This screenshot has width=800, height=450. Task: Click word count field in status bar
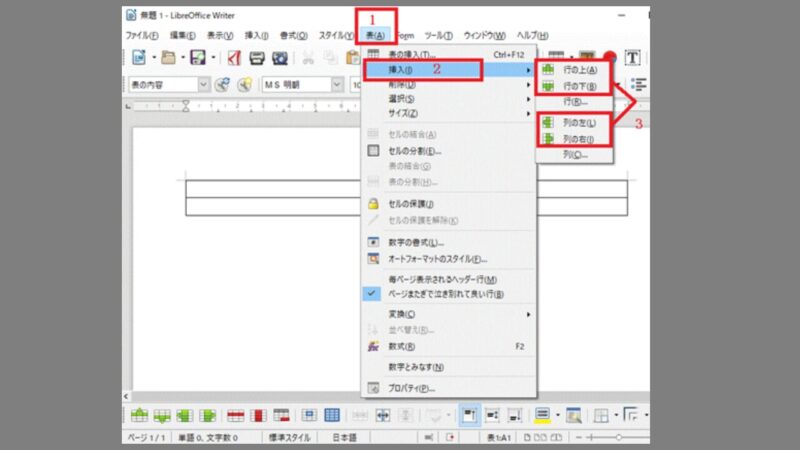coord(208,438)
